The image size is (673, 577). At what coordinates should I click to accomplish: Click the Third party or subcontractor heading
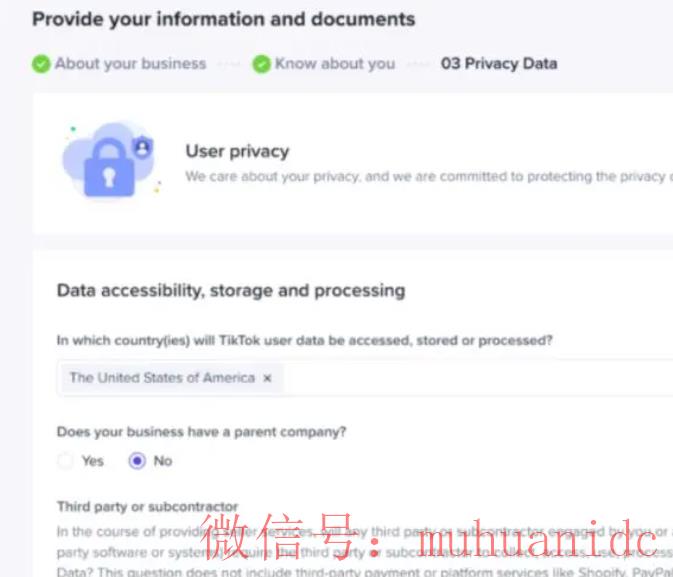point(147,507)
